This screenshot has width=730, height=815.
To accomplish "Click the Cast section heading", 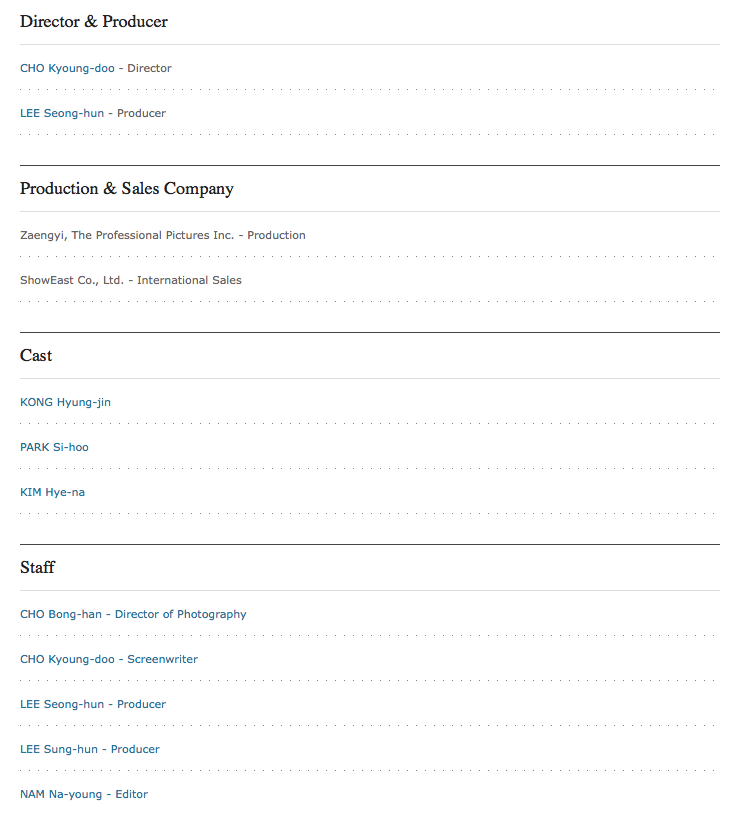I will tap(36, 356).
